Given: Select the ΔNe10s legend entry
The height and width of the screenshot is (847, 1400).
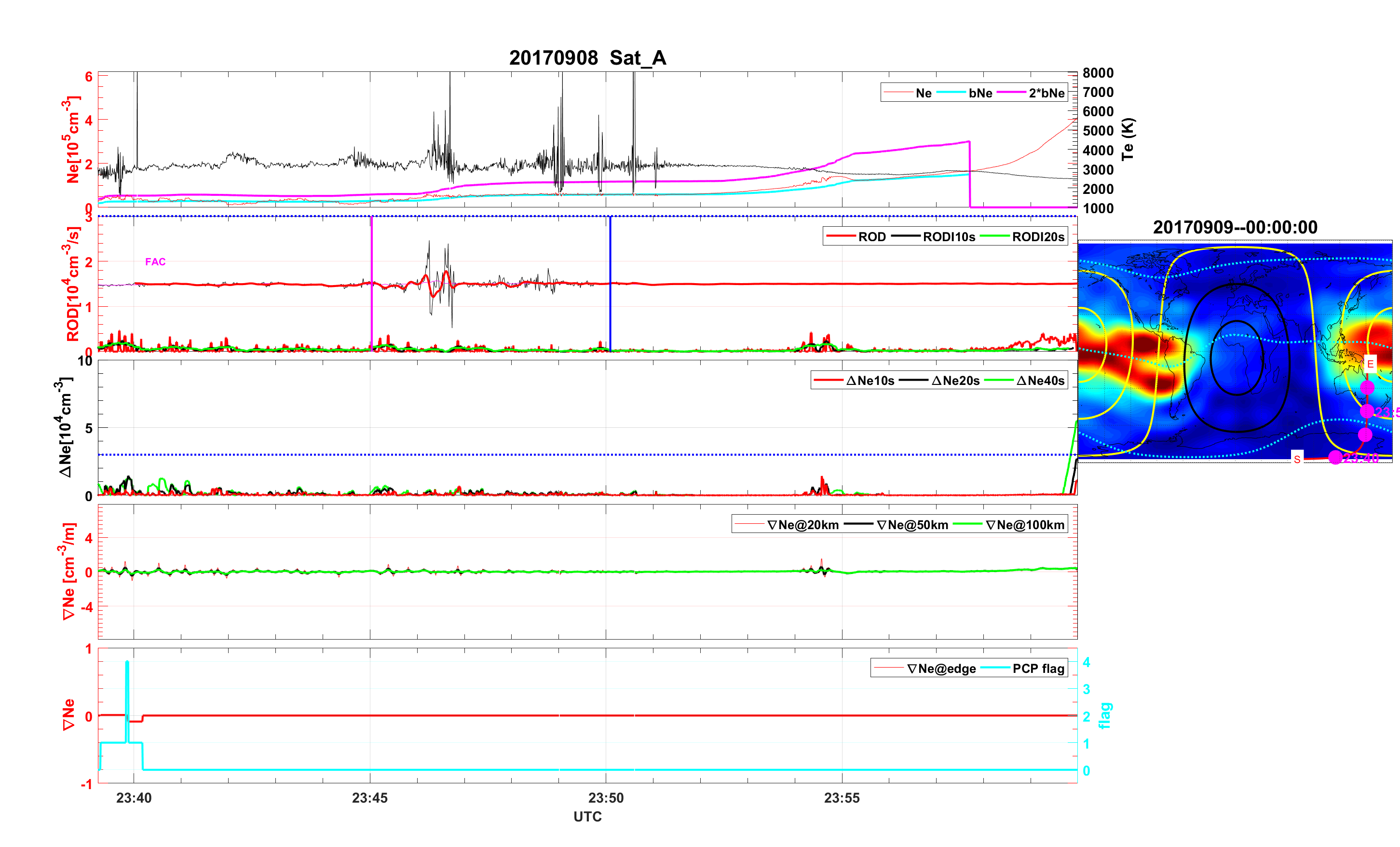Looking at the screenshot, I should point(870,381).
